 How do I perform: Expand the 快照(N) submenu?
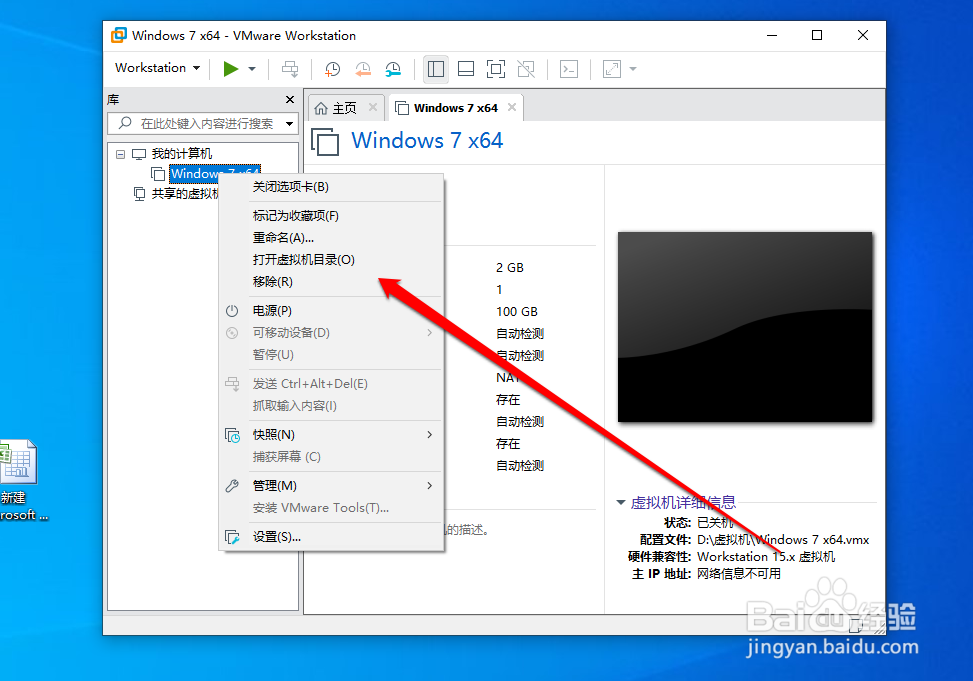(x=331, y=435)
